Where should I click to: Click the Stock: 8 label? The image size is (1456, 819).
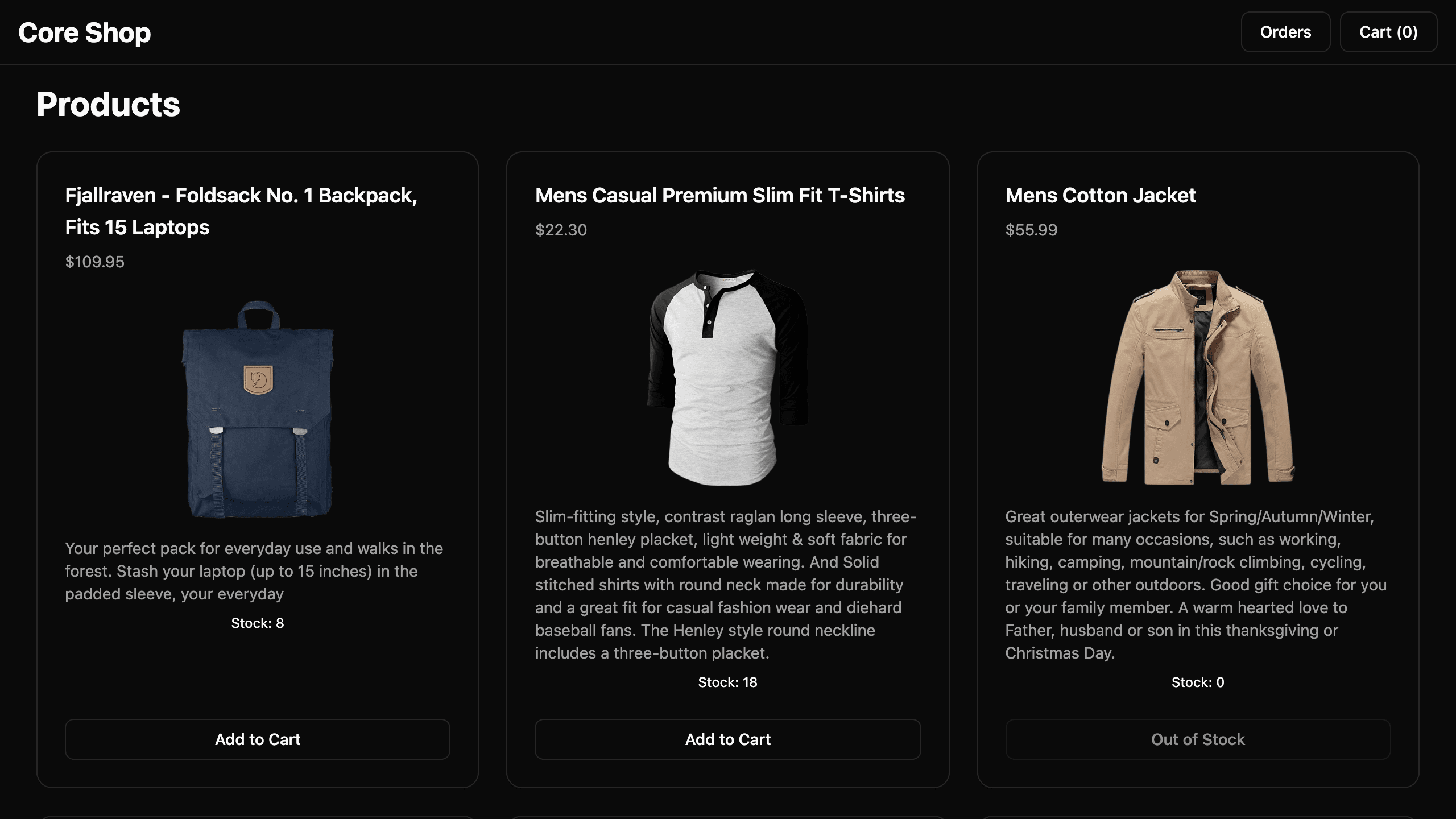pos(258,623)
